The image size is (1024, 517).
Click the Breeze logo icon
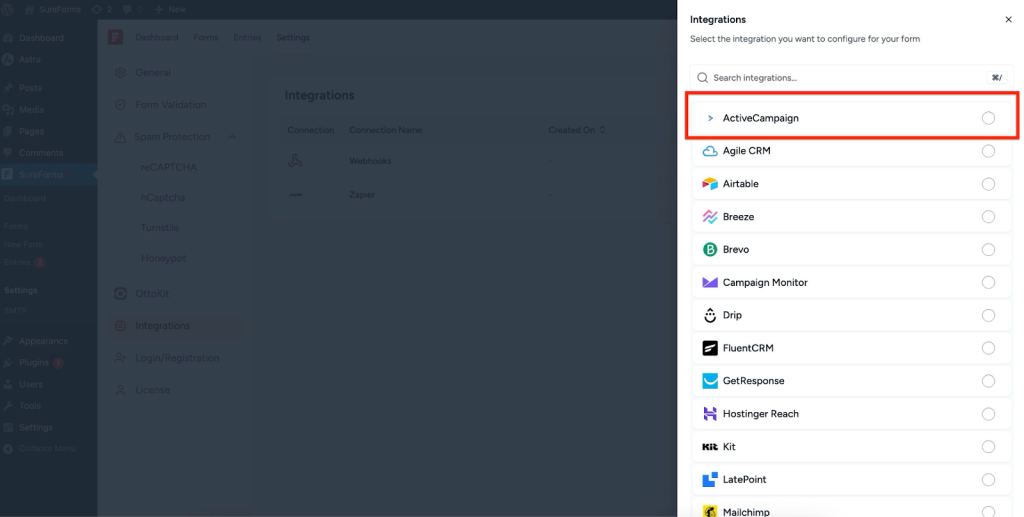(x=710, y=217)
